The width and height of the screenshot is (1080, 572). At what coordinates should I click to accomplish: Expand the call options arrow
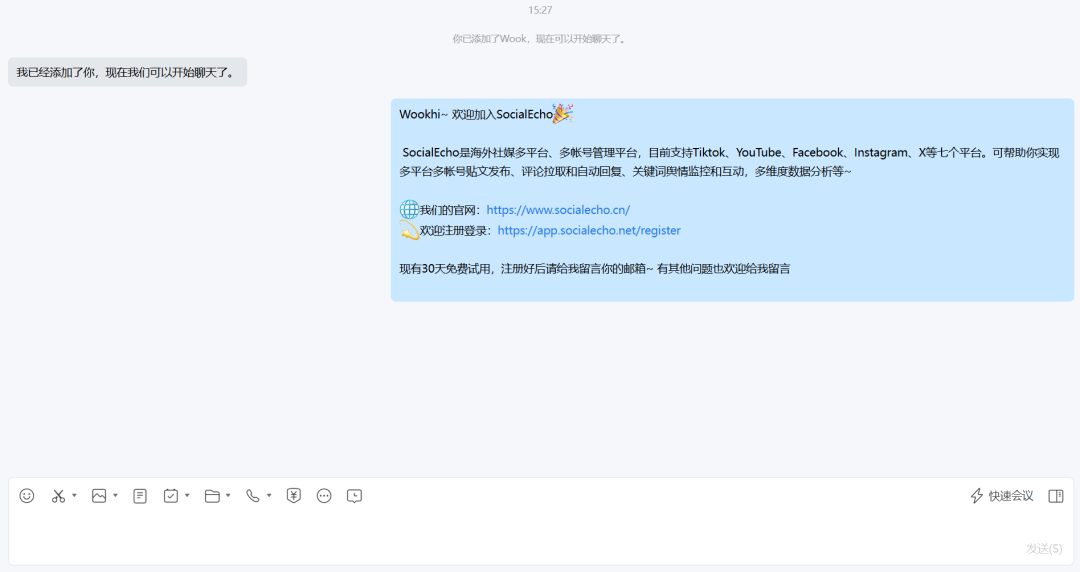(269, 496)
